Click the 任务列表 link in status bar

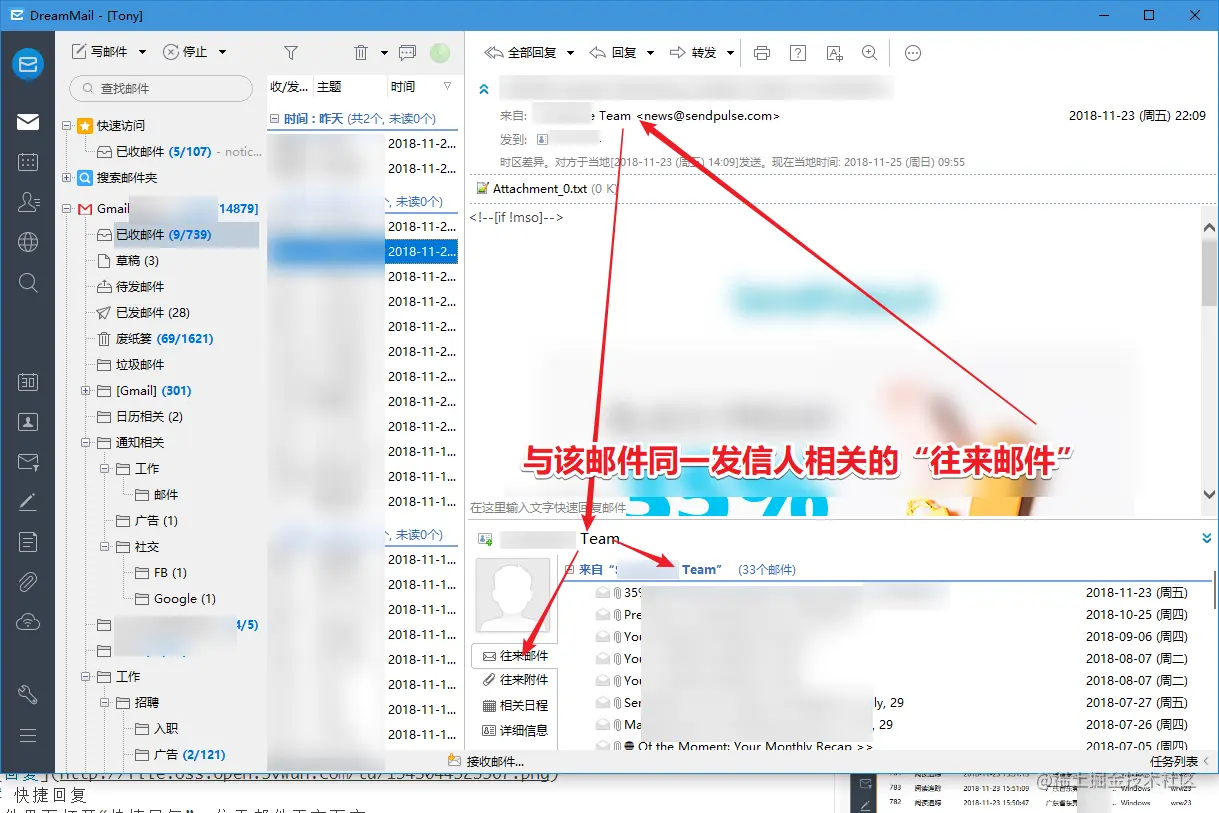(1173, 761)
